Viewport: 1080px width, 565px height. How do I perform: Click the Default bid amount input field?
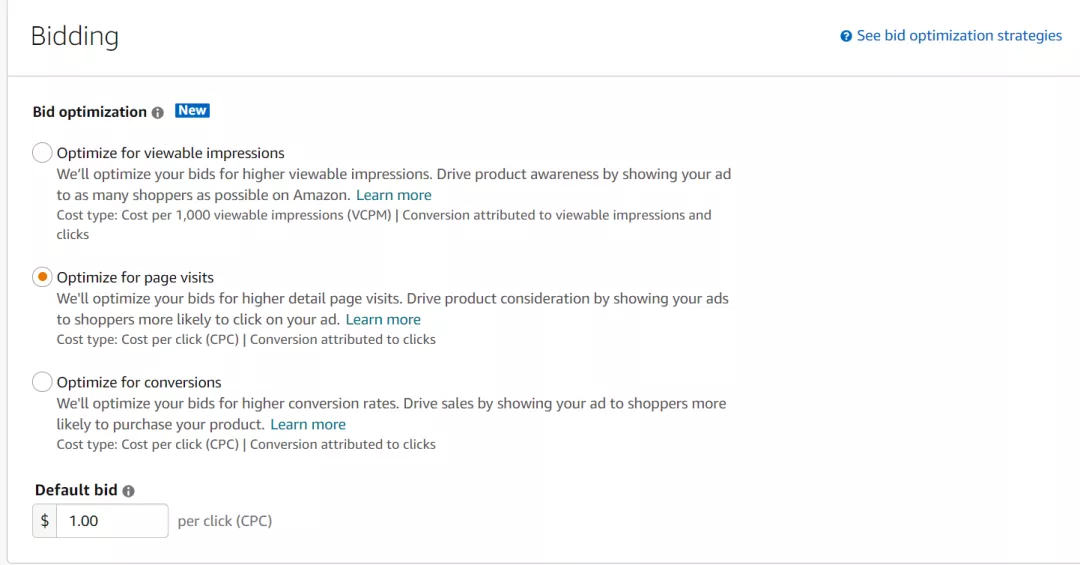(111, 521)
